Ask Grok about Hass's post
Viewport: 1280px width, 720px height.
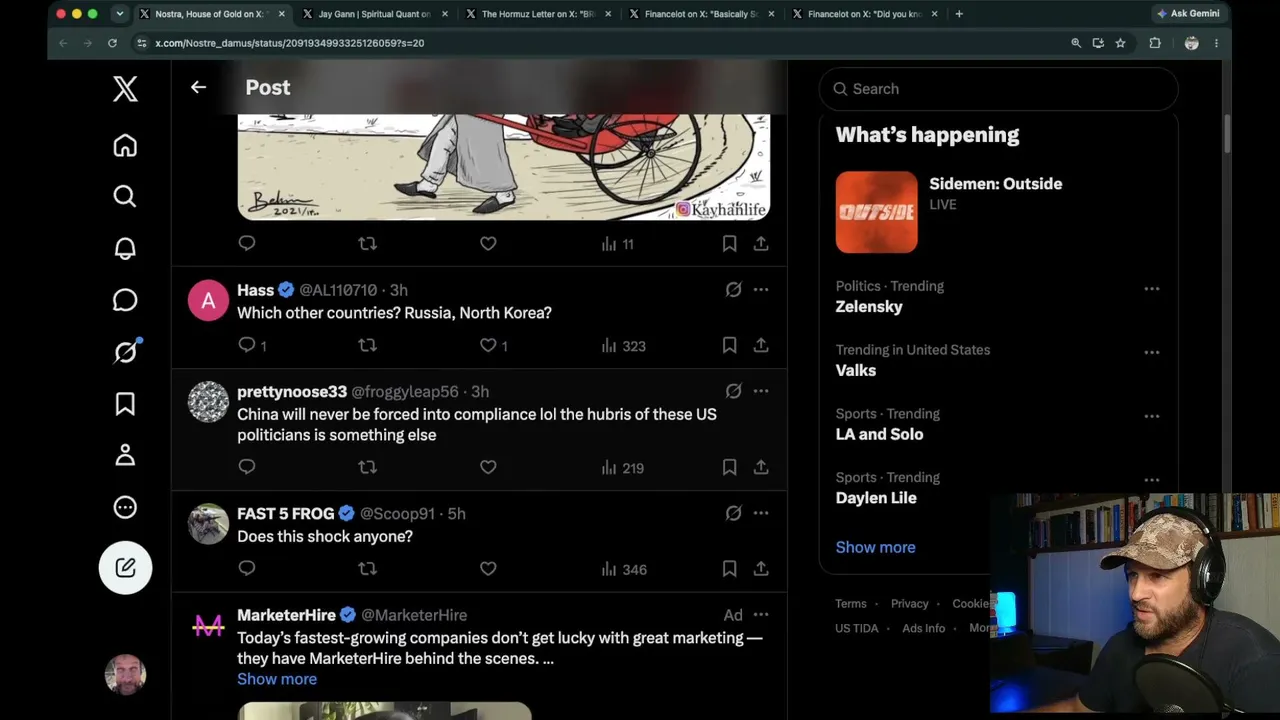(x=733, y=290)
